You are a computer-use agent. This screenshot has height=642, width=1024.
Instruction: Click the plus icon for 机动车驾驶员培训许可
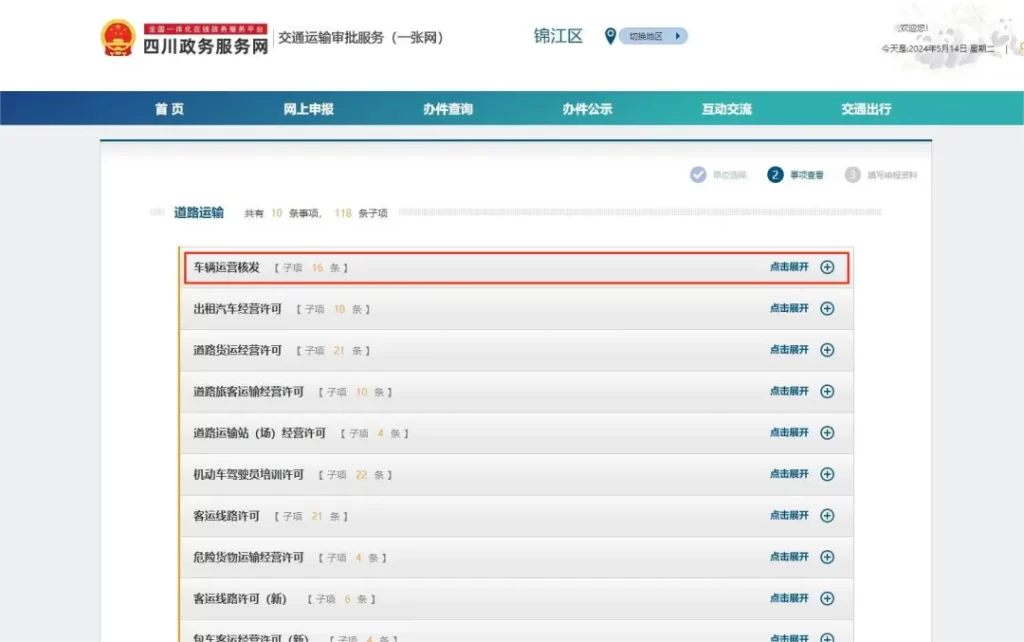827,474
